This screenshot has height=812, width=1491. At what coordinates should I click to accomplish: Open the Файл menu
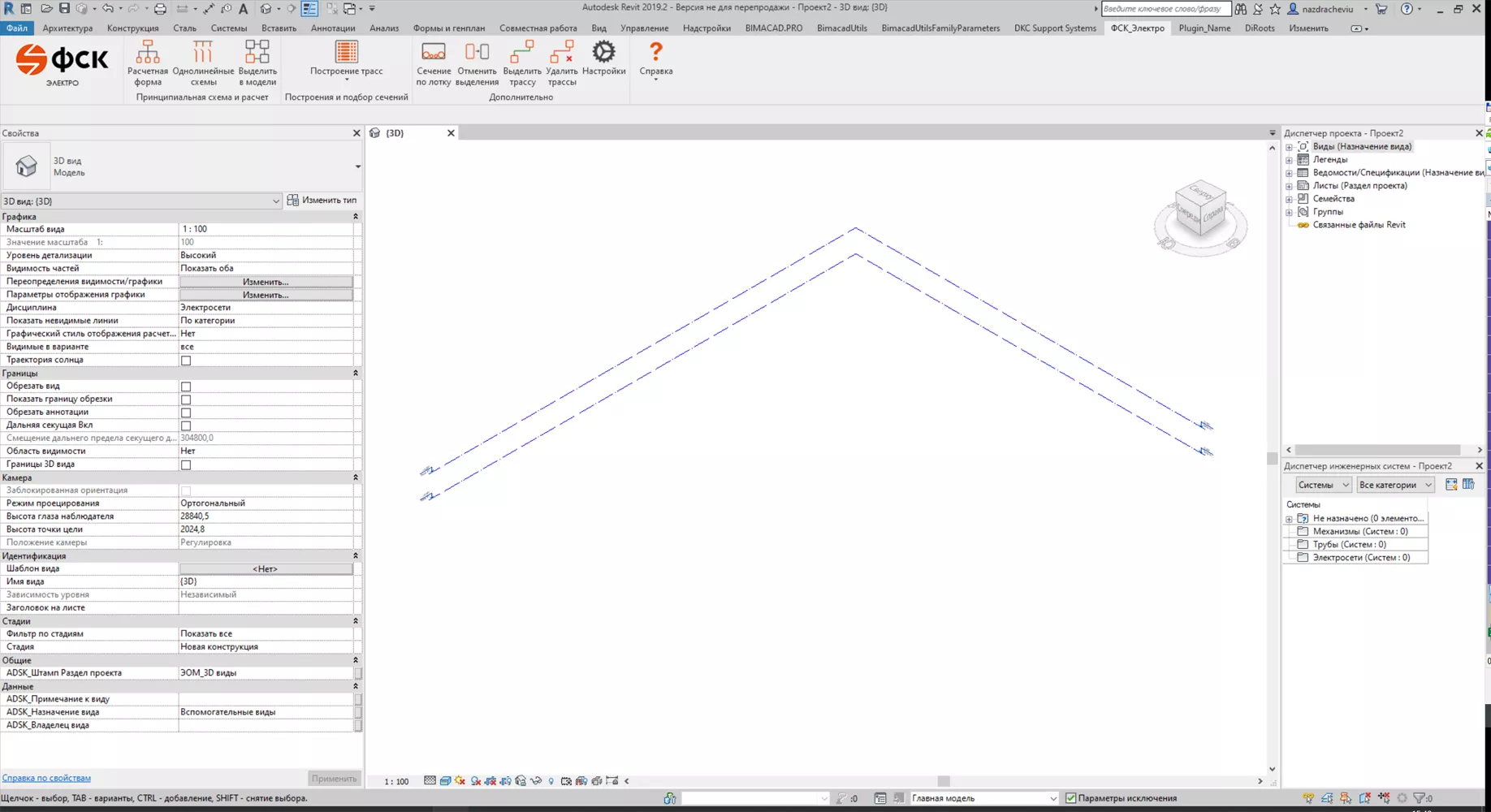(x=16, y=28)
